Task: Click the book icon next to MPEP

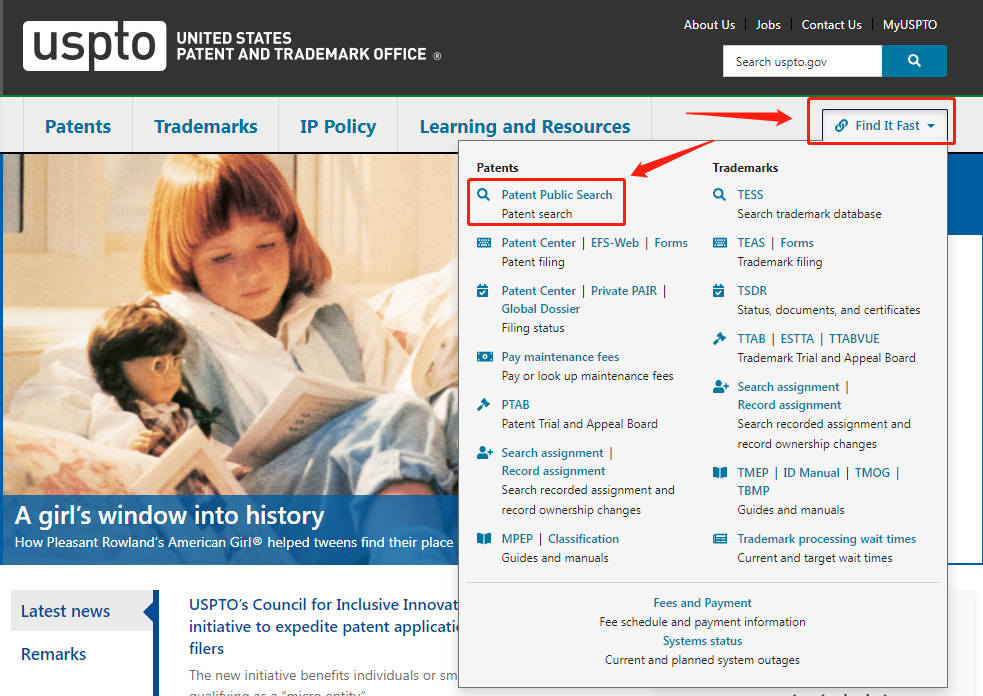Action: point(484,539)
